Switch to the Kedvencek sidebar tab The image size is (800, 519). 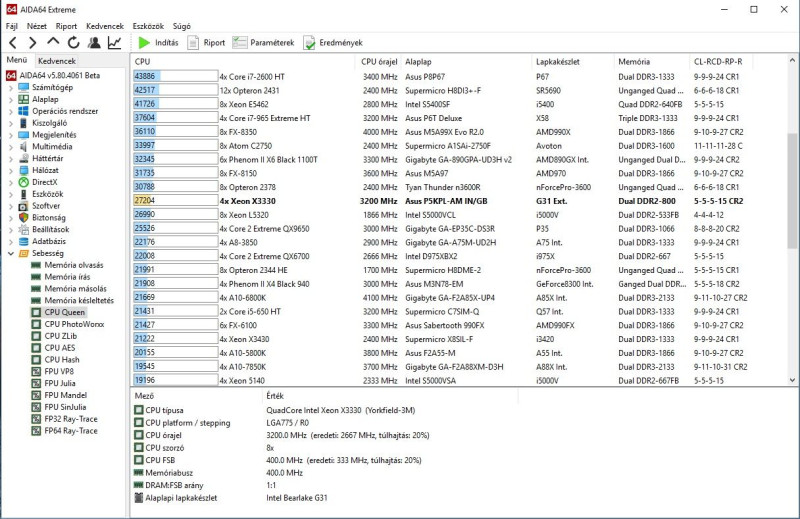pos(57,61)
